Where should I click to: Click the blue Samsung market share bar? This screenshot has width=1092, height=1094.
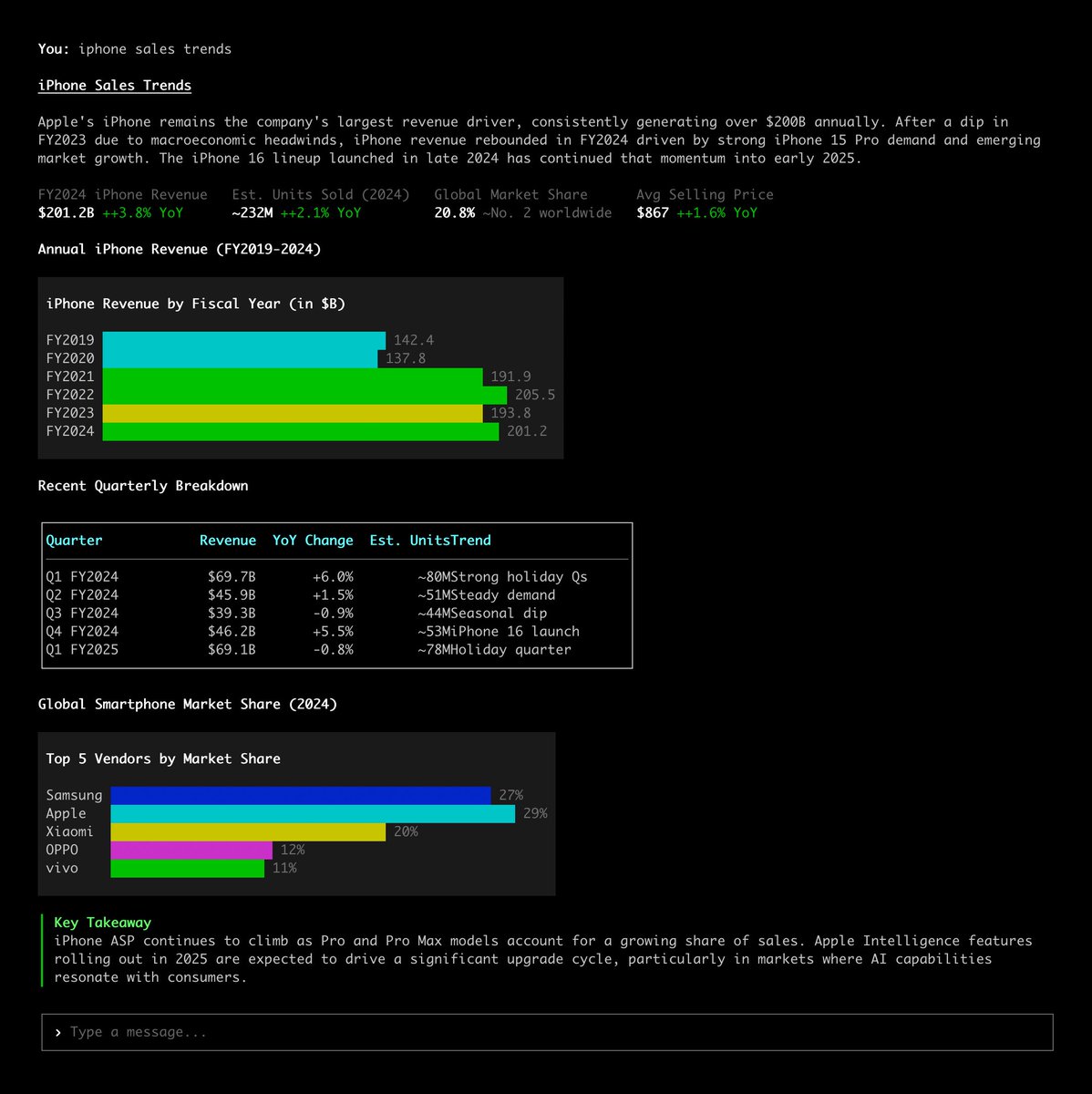coord(301,795)
